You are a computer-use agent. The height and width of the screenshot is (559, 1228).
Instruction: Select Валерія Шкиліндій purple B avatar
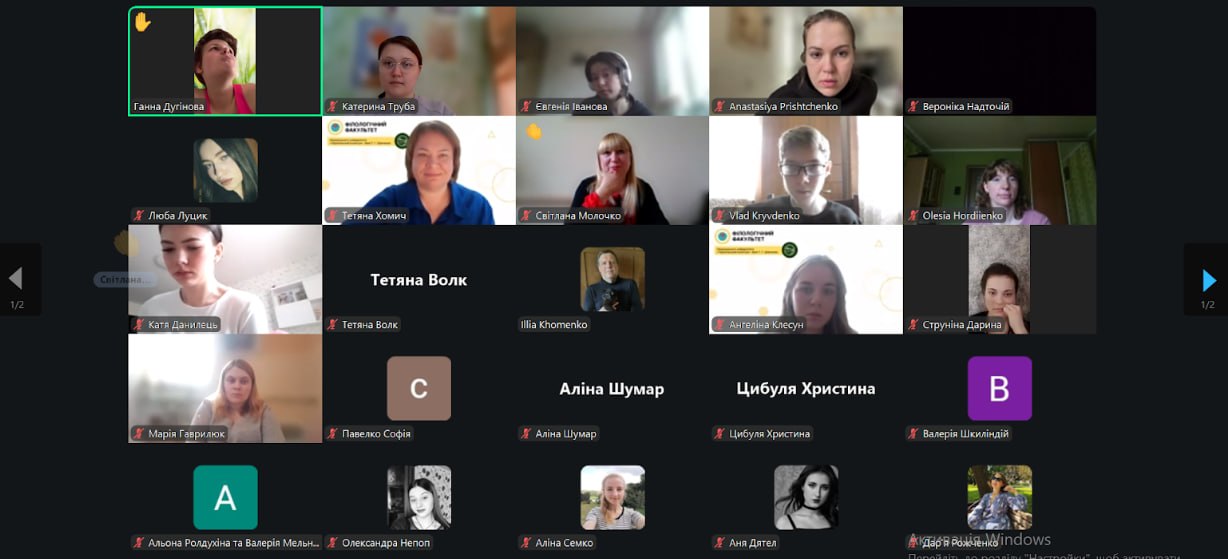coord(1000,388)
